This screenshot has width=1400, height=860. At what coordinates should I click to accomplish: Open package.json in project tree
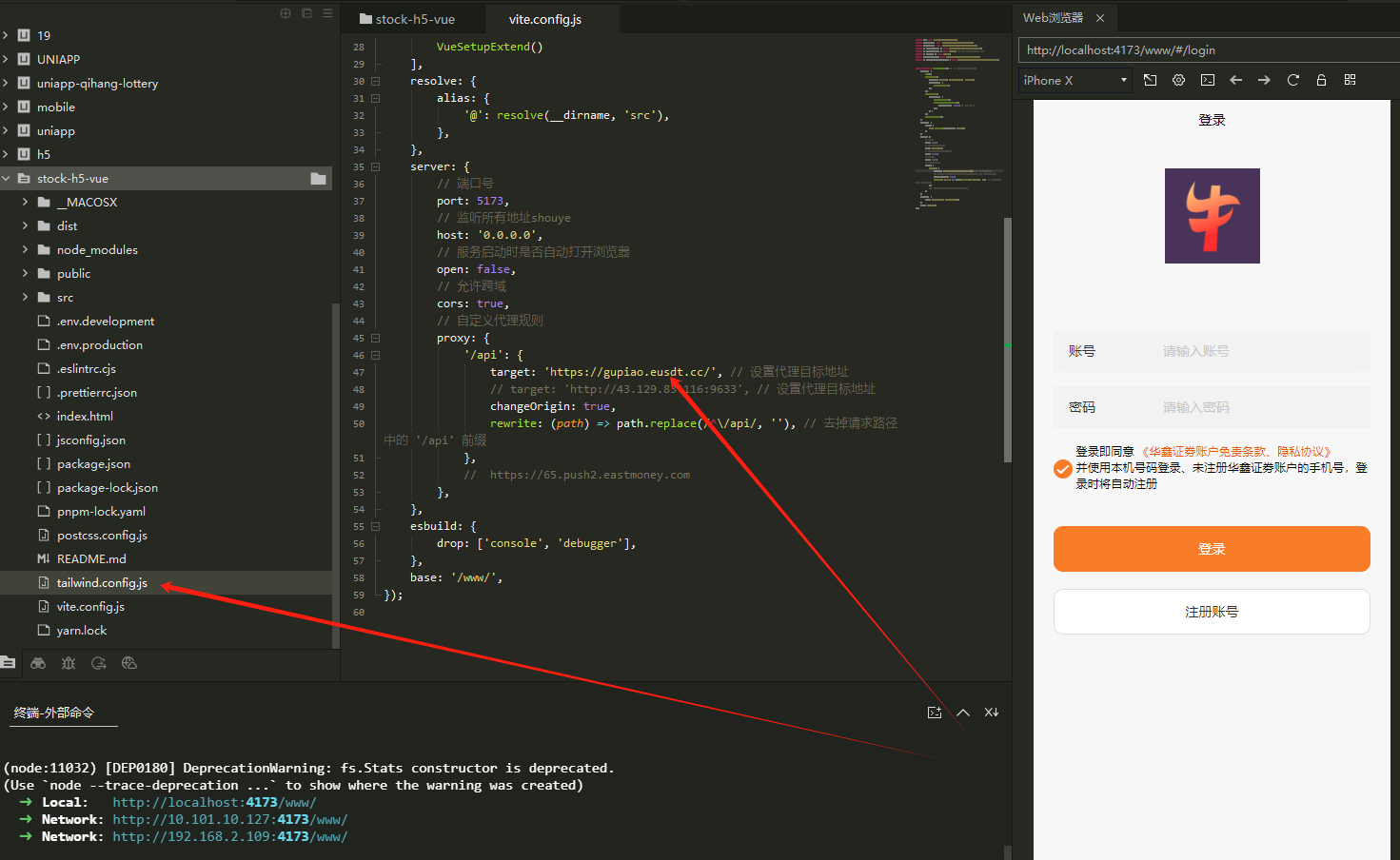(93, 463)
